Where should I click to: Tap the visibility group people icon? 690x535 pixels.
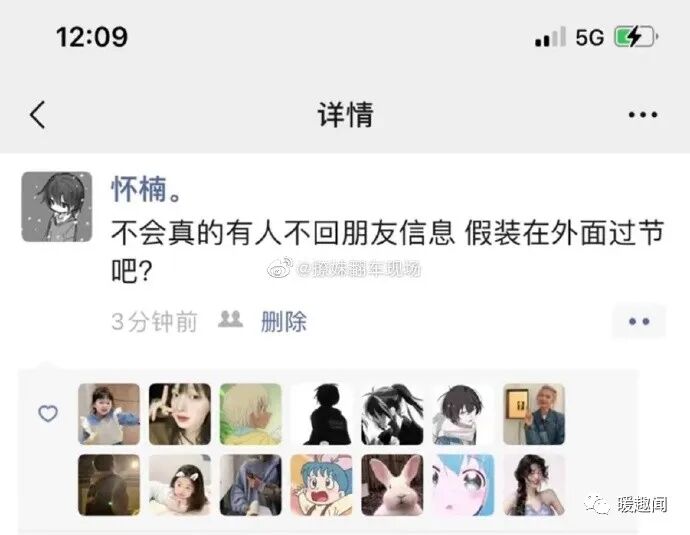click(x=230, y=319)
